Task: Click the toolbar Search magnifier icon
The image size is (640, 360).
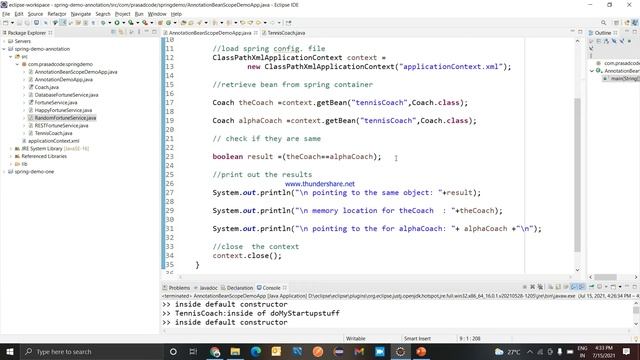Action: (x=603, y=23)
